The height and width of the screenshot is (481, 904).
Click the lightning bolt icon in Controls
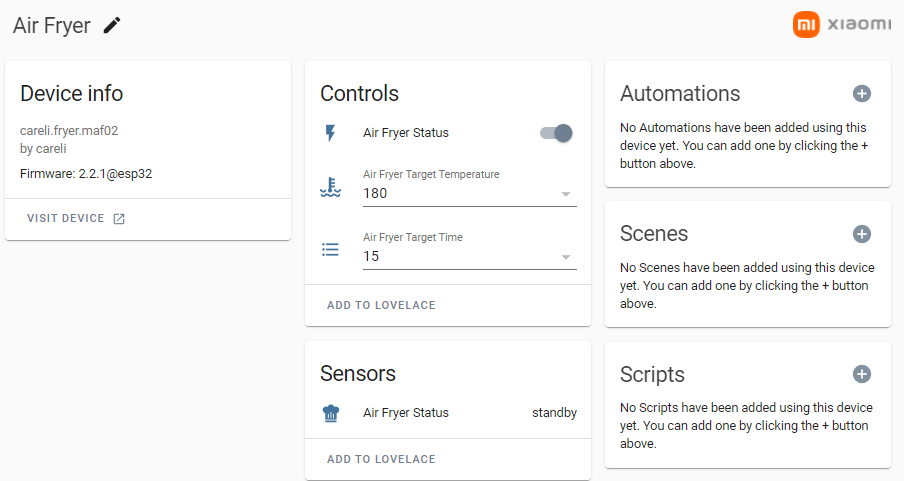point(331,133)
